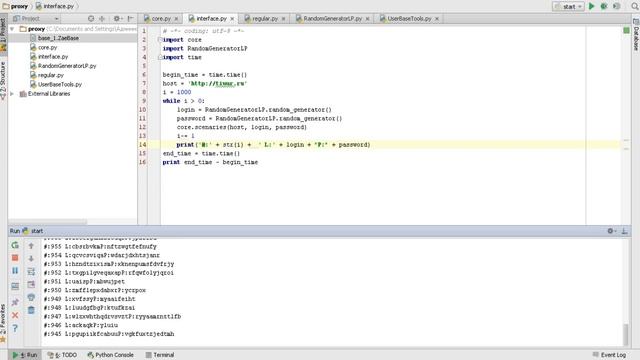The image size is (640, 360).
Task: Close the RandomGeneratorLP.py tab
Action: [x=367, y=19]
